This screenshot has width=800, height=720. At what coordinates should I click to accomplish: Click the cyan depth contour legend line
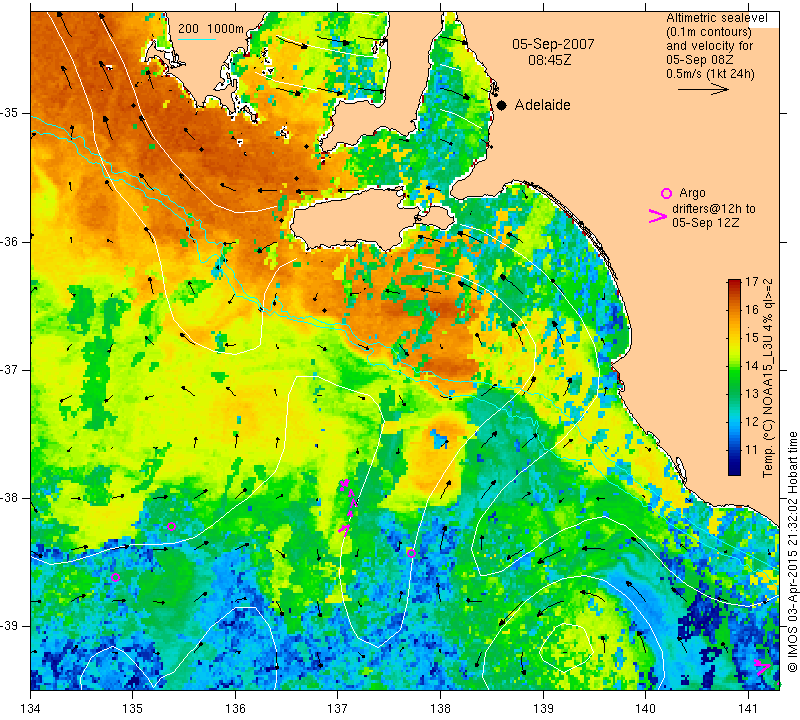[x=197, y=39]
